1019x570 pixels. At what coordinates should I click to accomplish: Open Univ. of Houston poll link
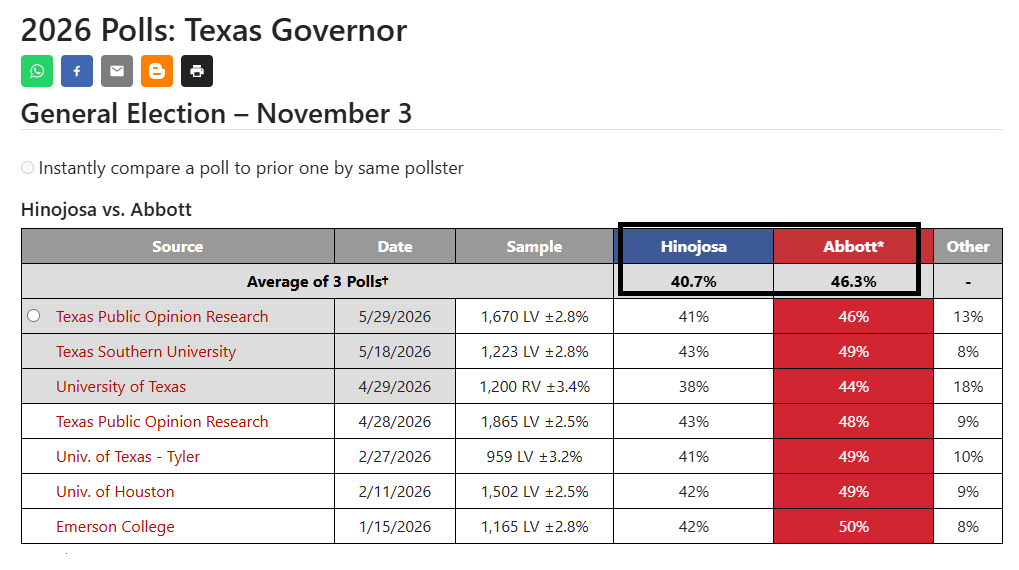pyautogui.click(x=115, y=492)
